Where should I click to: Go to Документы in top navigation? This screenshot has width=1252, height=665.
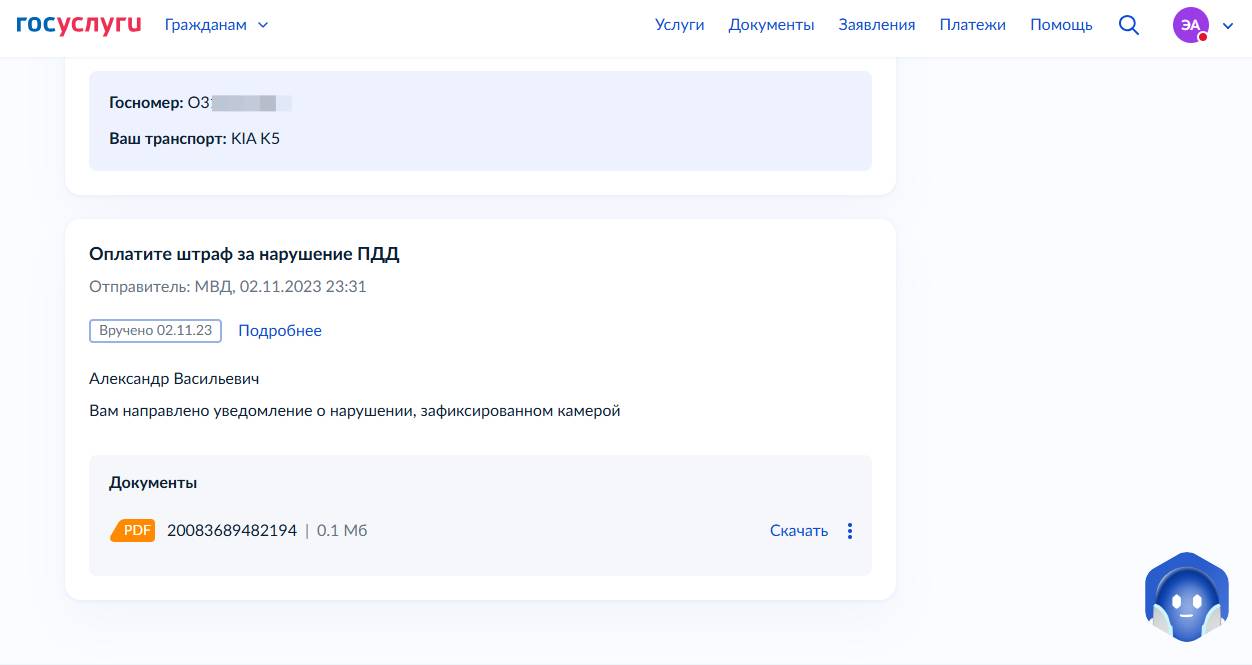click(771, 25)
